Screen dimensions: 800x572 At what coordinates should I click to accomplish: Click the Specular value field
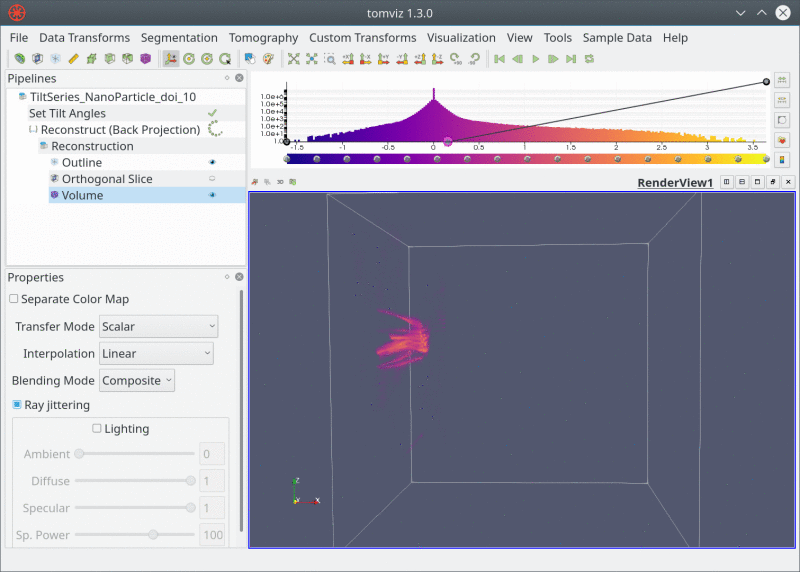pos(211,508)
